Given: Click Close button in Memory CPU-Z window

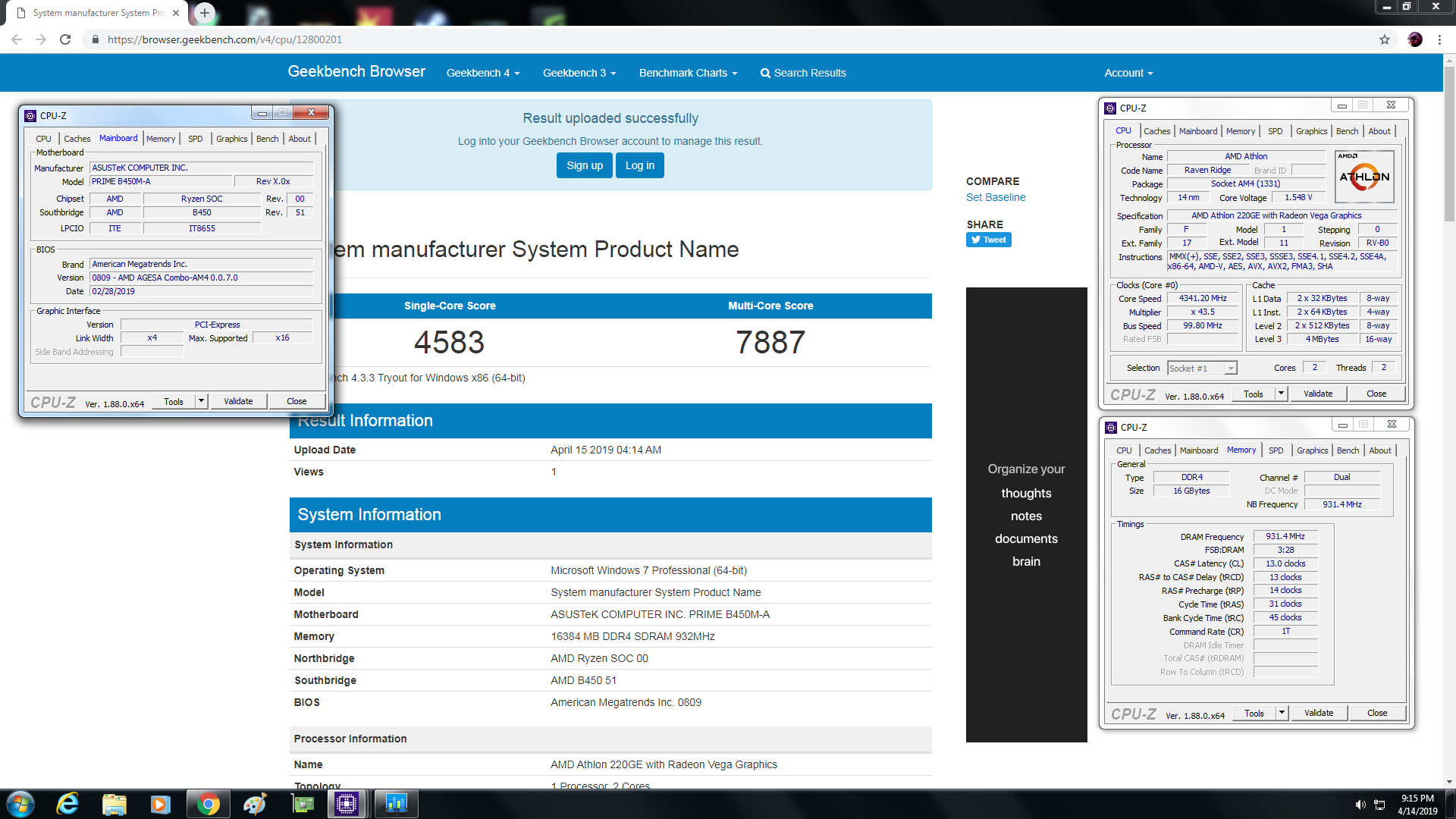Looking at the screenshot, I should 1377,713.
